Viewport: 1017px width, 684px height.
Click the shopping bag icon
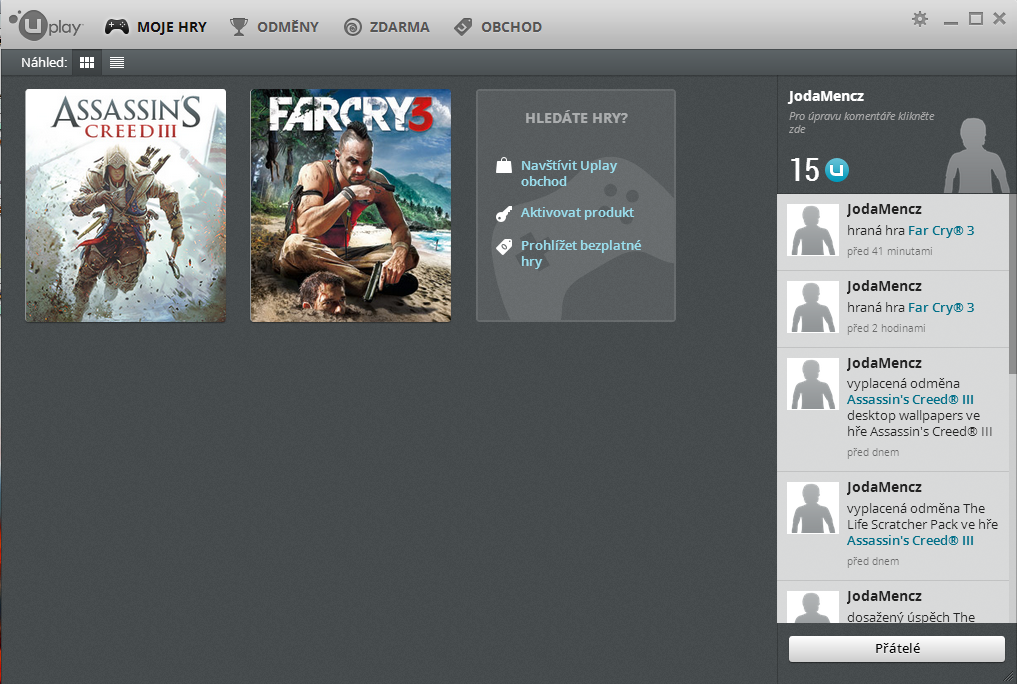coord(504,166)
